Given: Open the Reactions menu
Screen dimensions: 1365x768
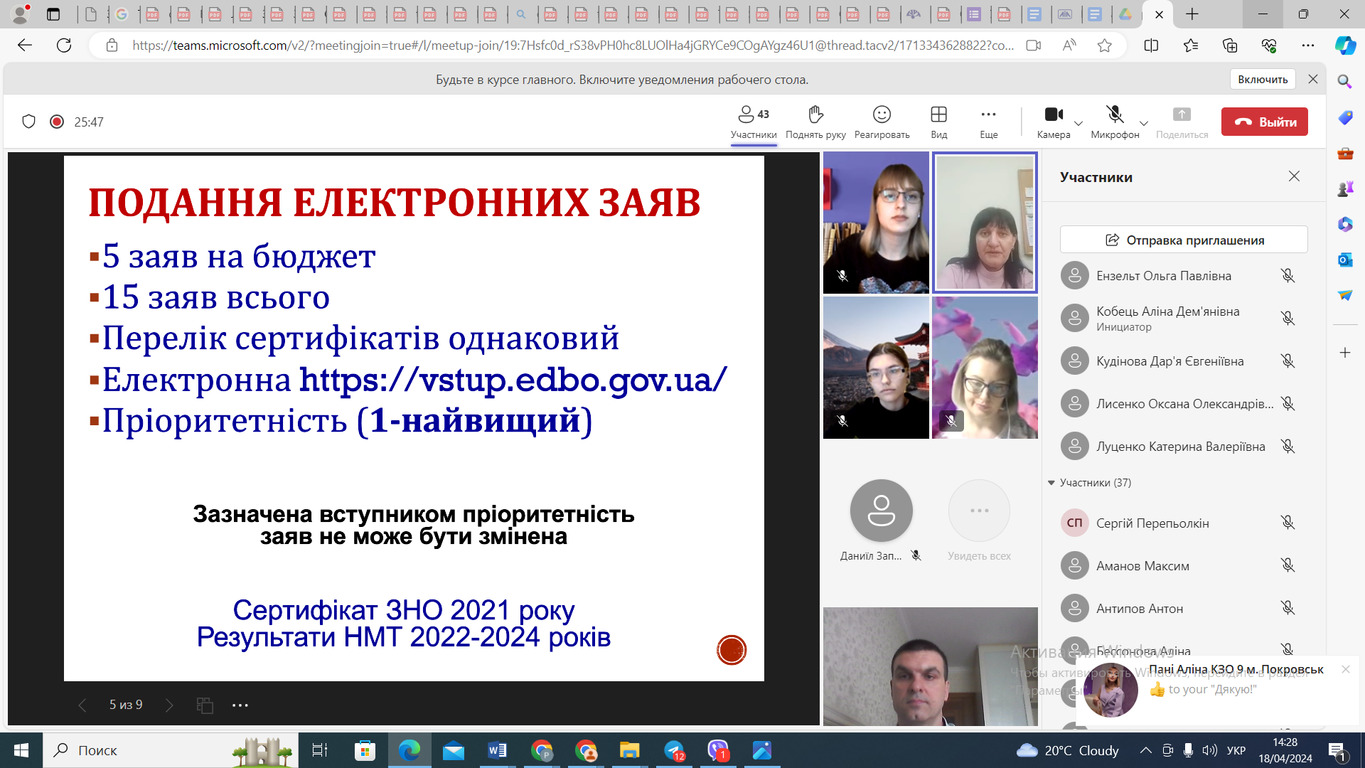Looking at the screenshot, I should coord(881,122).
